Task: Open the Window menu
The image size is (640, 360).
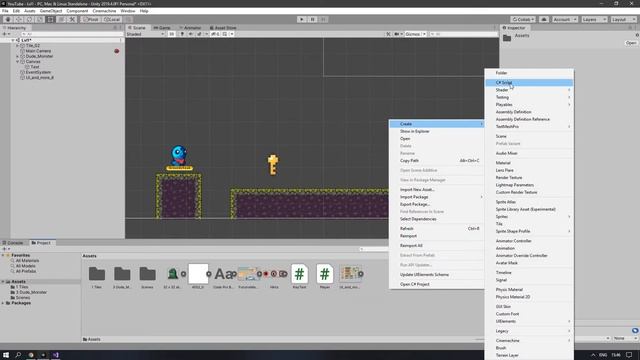Action: (x=128, y=11)
